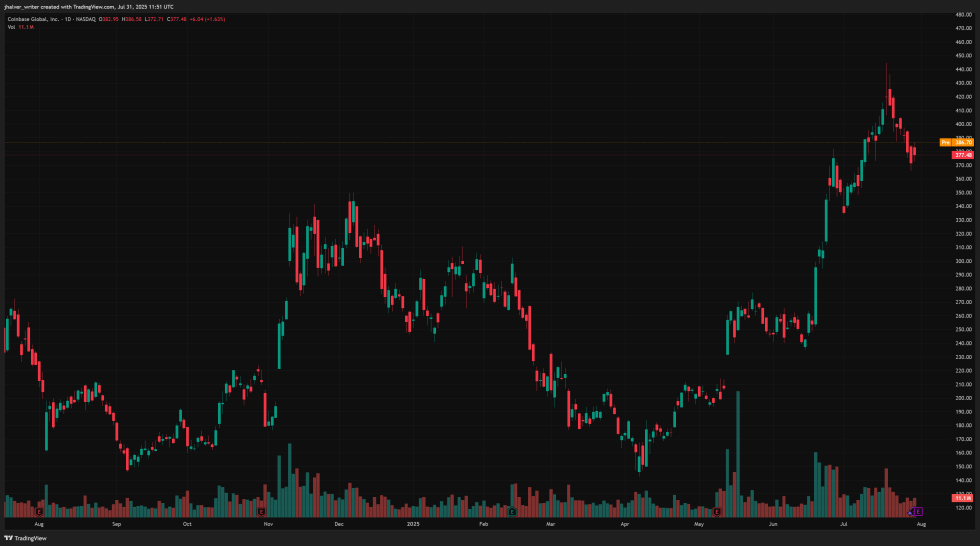
Task: Click the 470.00 price scale label
Action: [963, 29]
